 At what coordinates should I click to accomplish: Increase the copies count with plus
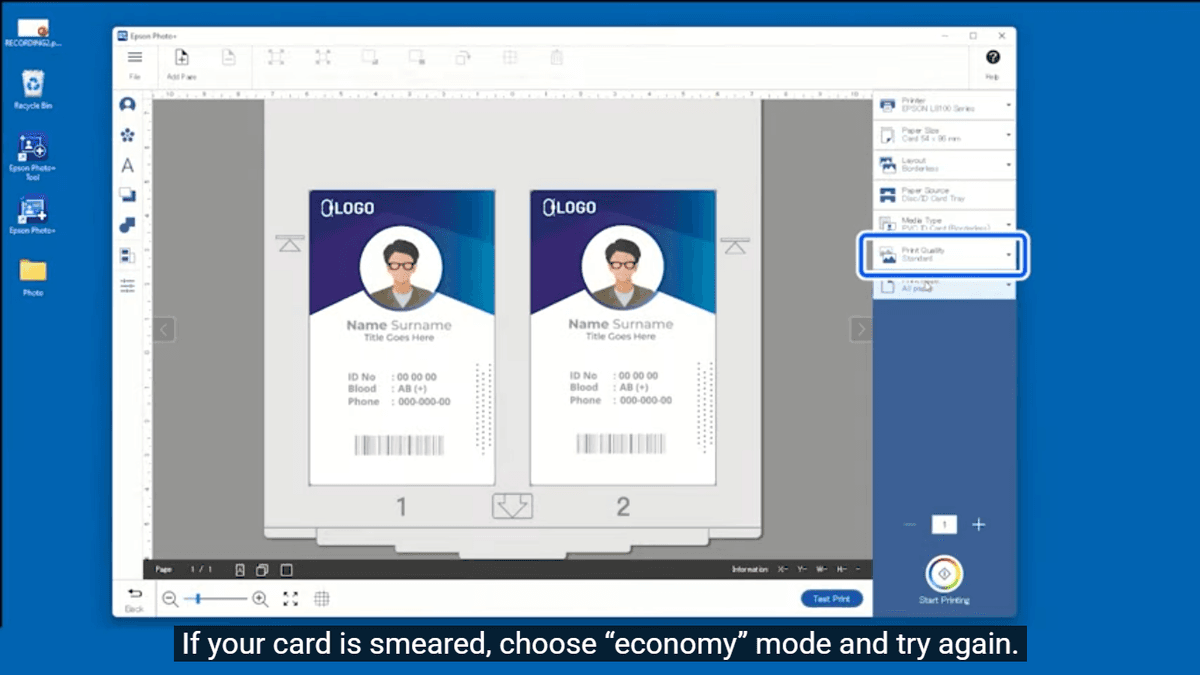pos(979,525)
